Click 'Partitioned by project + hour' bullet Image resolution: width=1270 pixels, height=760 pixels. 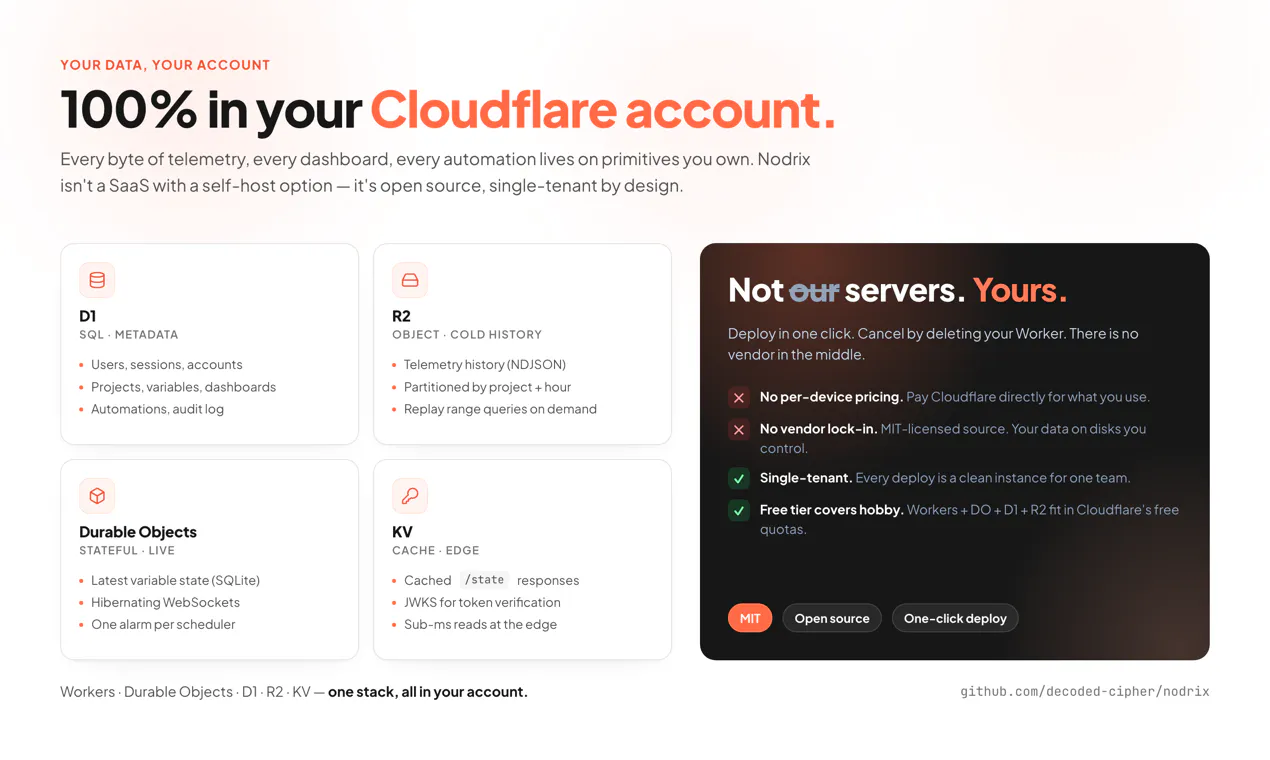click(x=487, y=387)
